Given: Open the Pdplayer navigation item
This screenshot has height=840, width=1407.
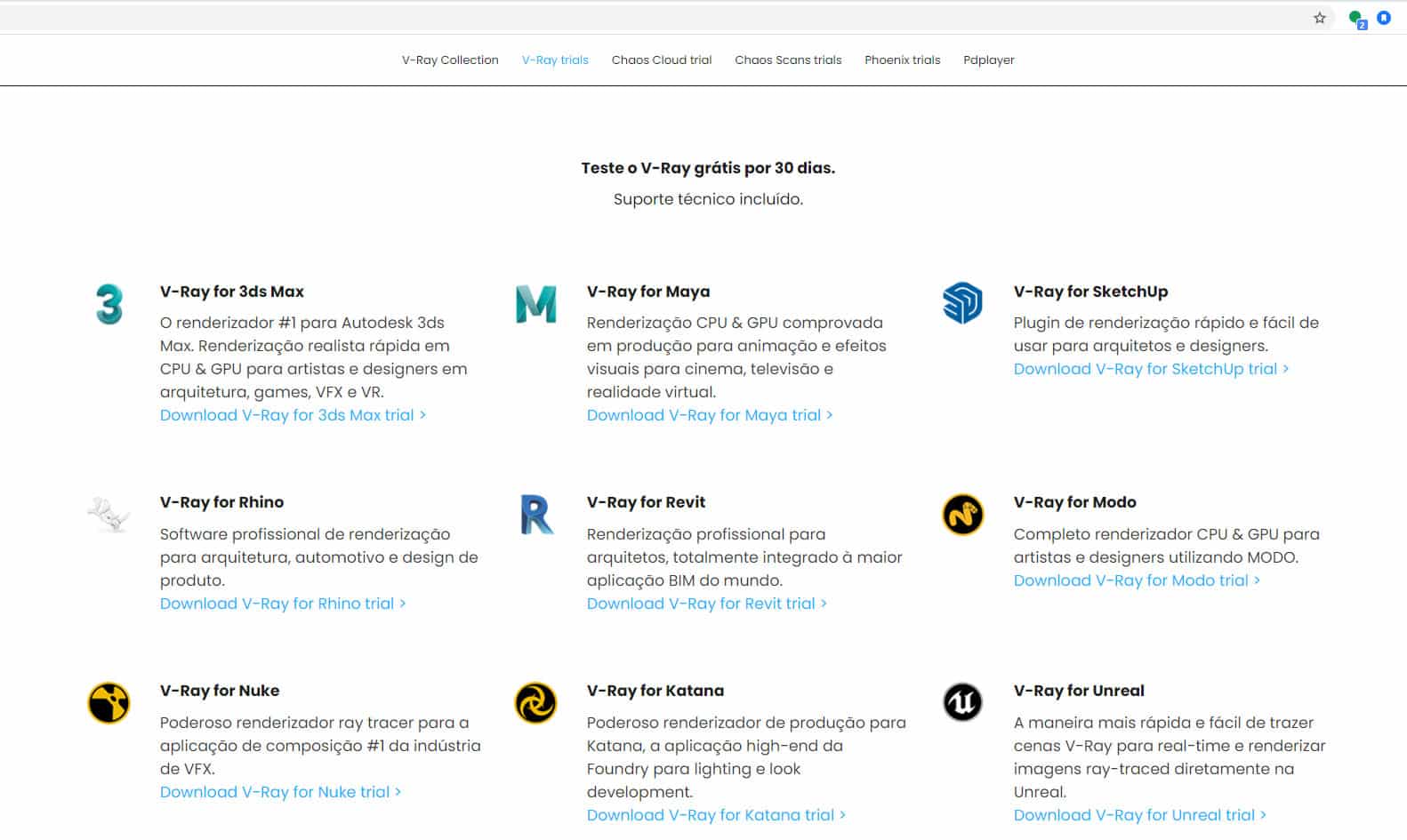Looking at the screenshot, I should [988, 60].
